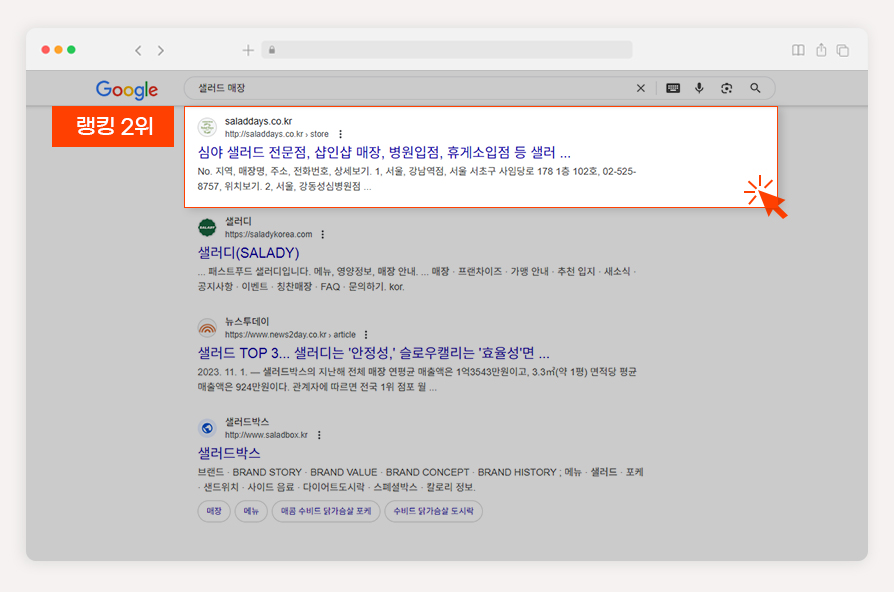
Task: Select the 메뉴 sitelink chip
Action: [251, 511]
